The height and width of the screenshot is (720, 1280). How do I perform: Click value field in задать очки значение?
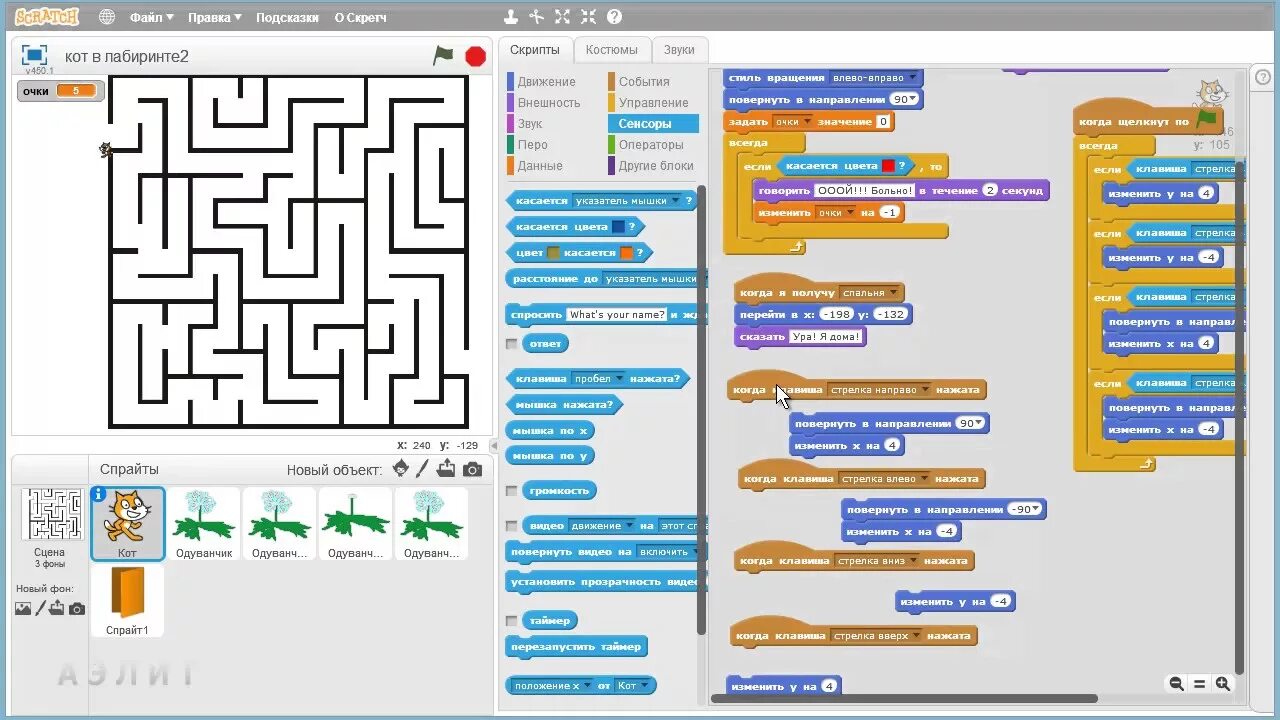click(882, 122)
